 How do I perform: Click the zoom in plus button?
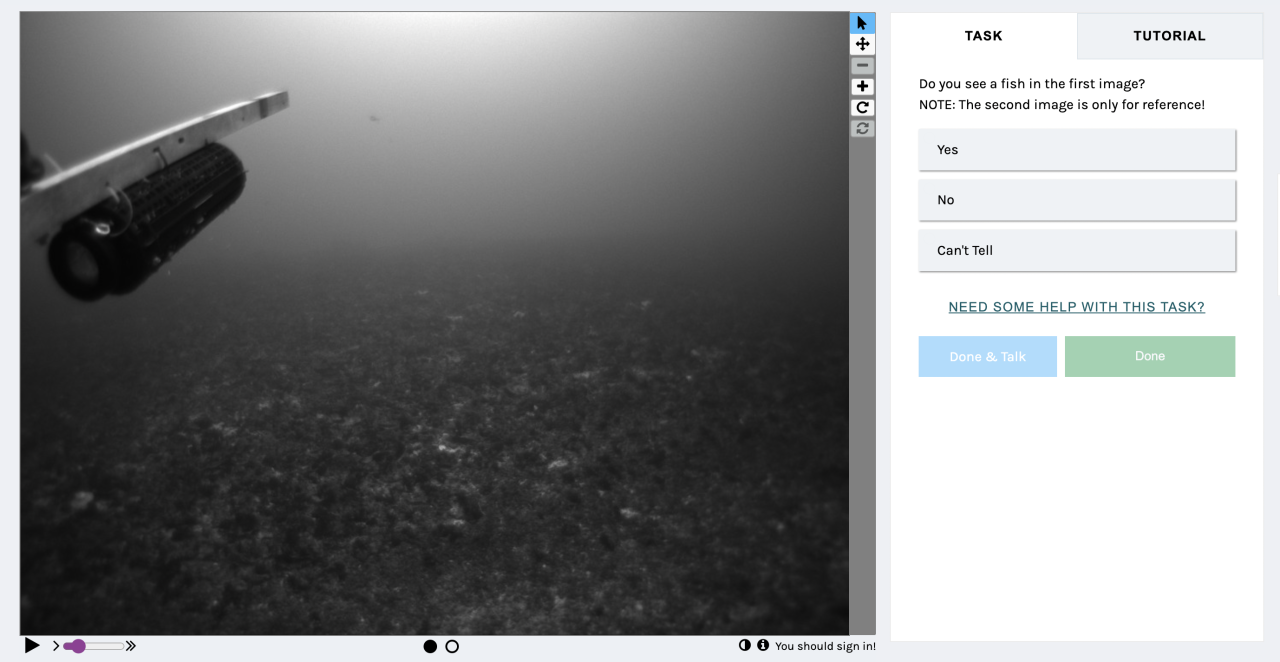point(862,86)
